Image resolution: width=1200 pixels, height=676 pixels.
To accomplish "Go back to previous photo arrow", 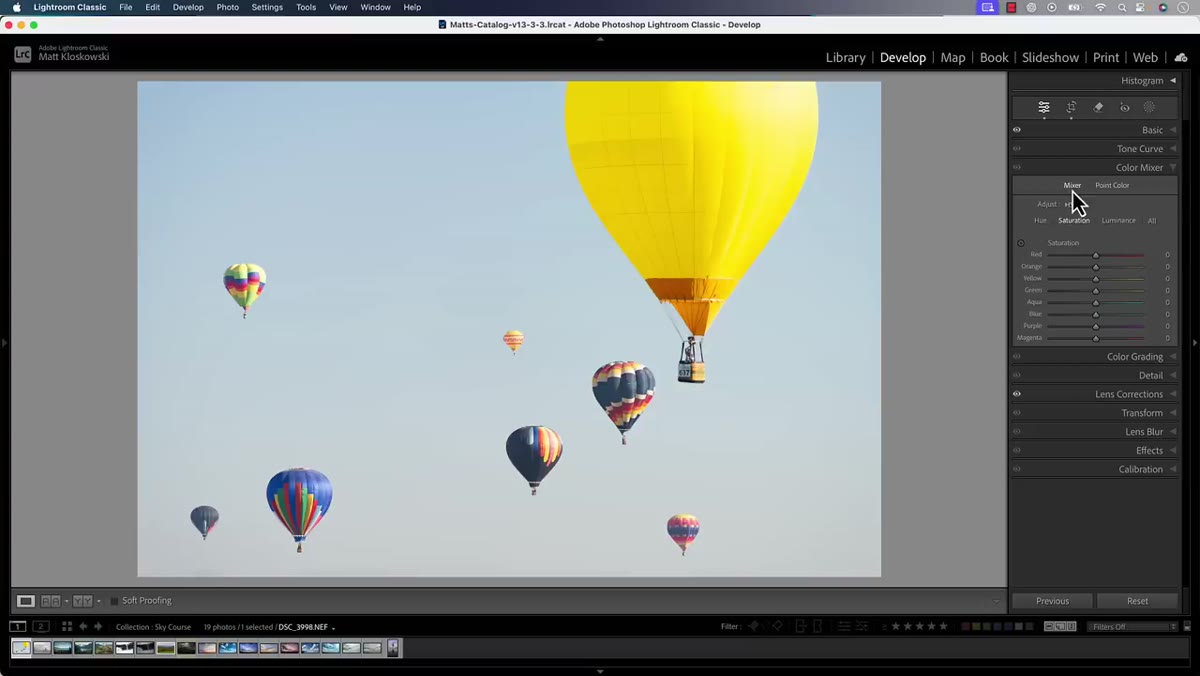I will (x=83, y=627).
